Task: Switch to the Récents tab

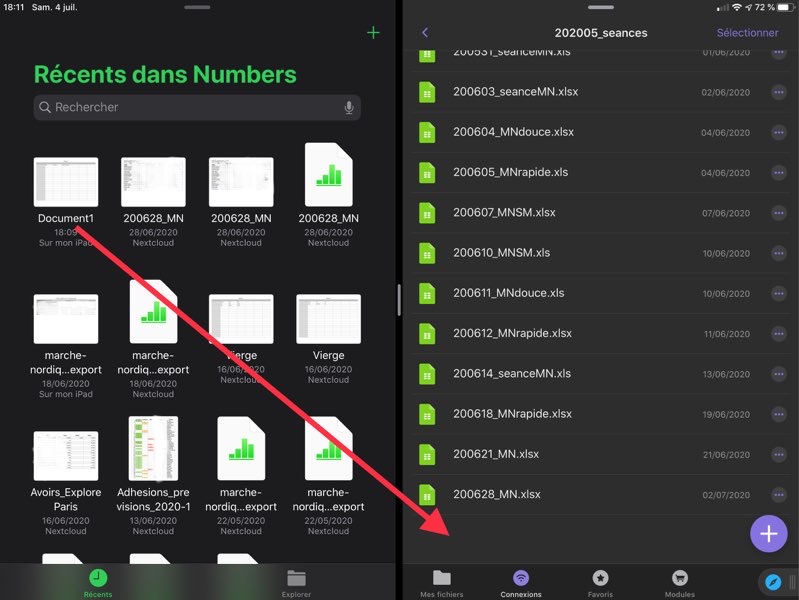Action: 98,583
